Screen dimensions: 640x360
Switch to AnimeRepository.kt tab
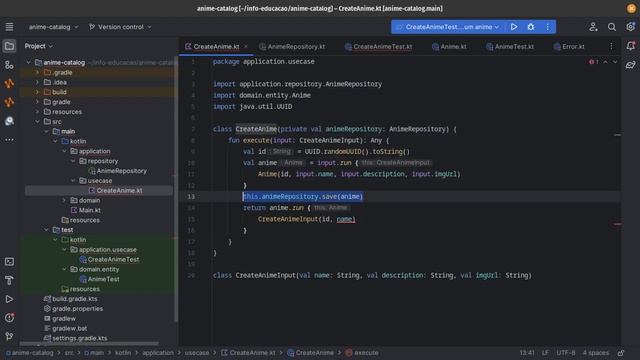click(292, 47)
